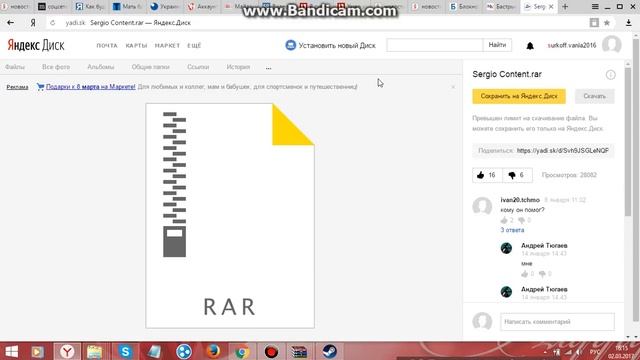Click the RAR file preview thumbnail
640x360 pixels.
pos(230,216)
